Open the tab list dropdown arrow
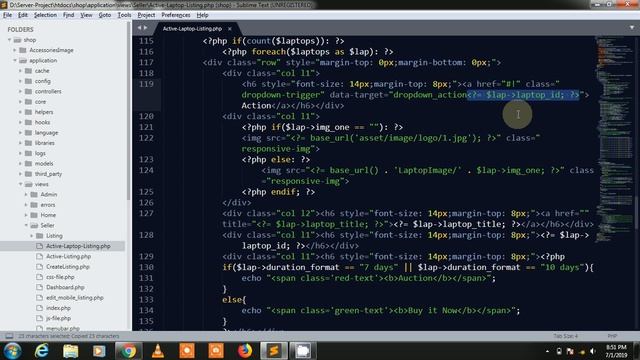 tap(632, 28)
